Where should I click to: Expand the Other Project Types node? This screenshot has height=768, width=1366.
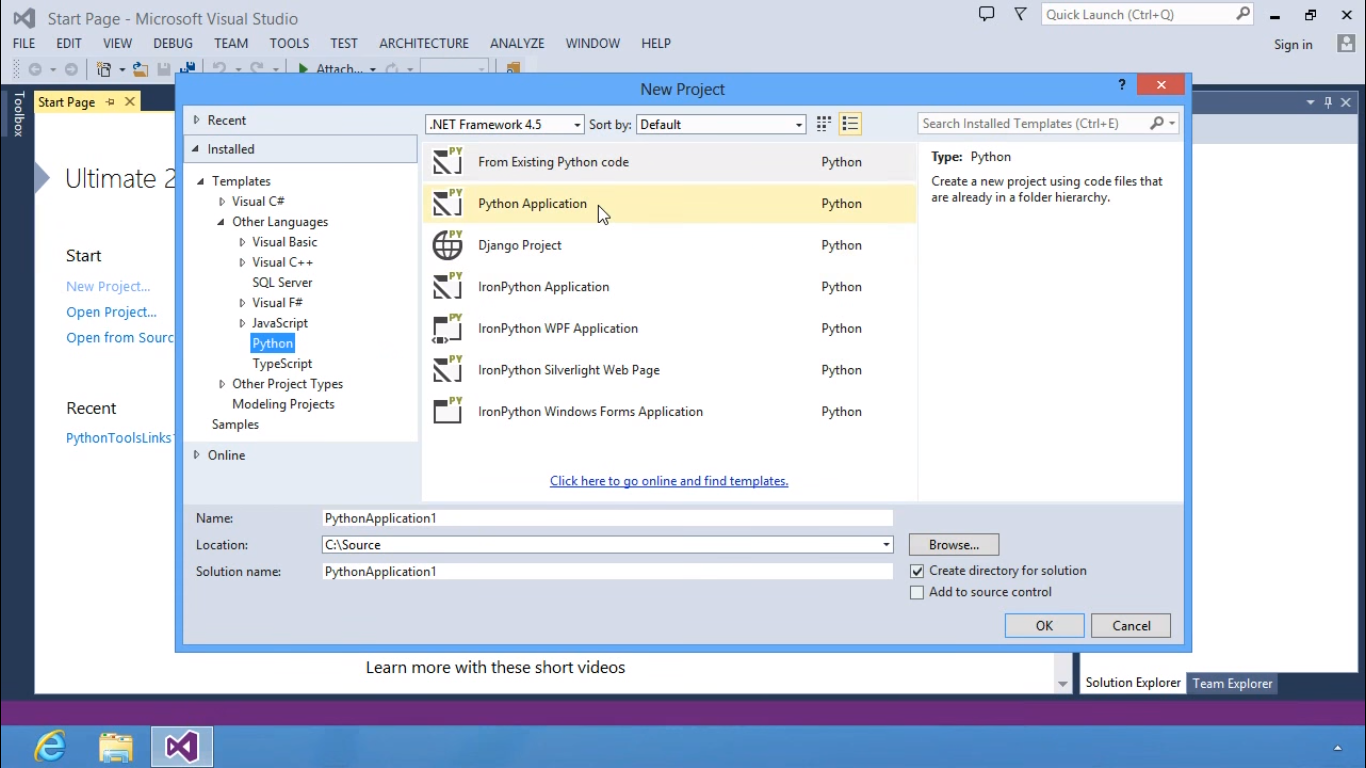pyautogui.click(x=221, y=383)
